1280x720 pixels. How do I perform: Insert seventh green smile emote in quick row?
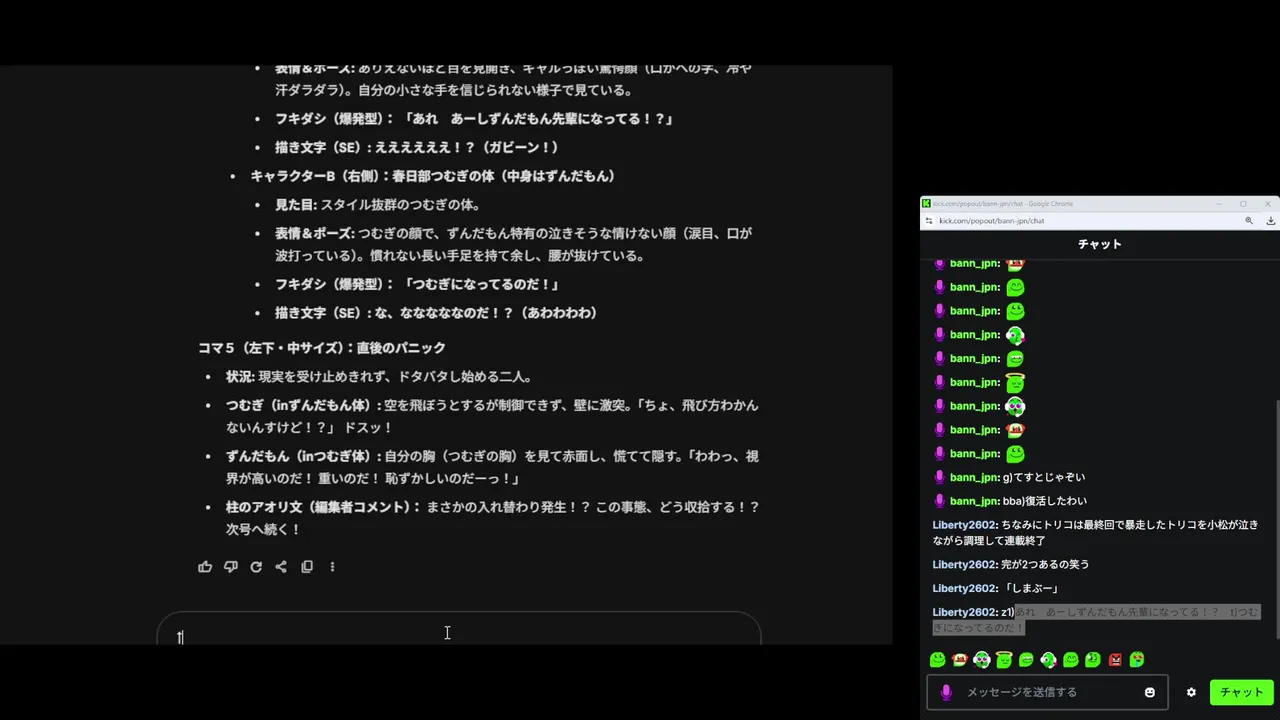tap(1071, 660)
